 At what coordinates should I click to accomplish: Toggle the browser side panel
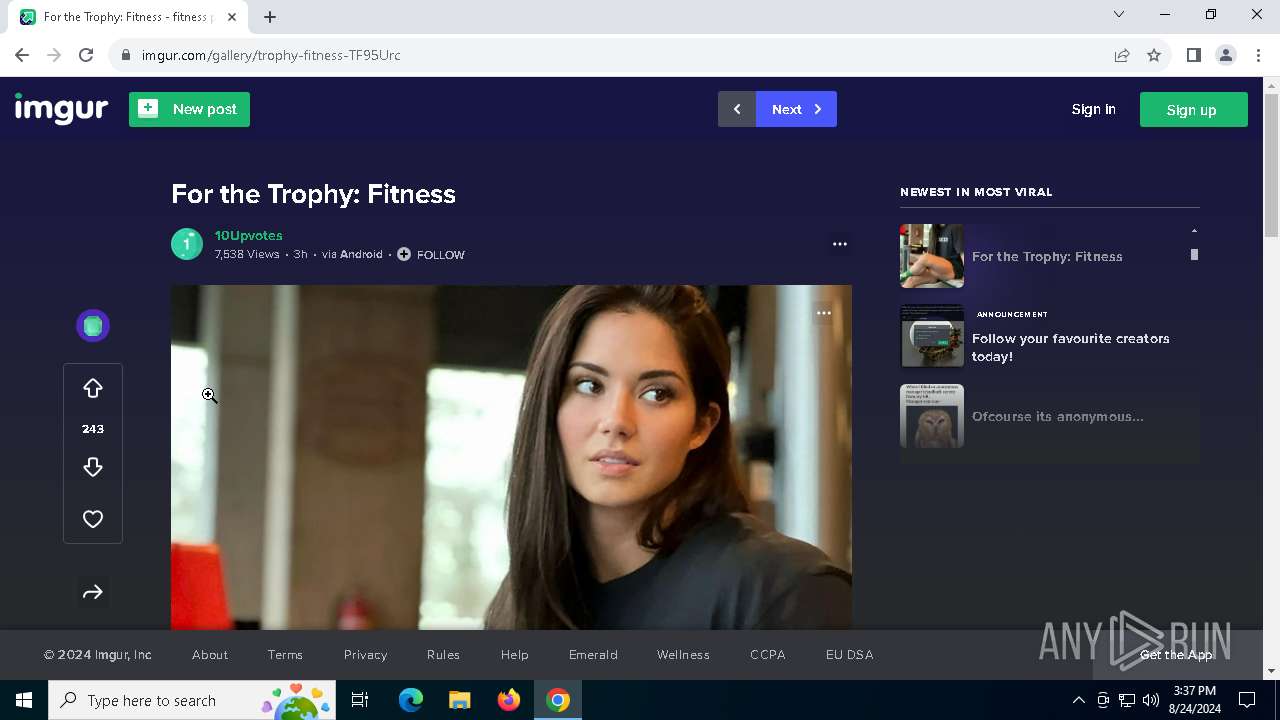(1193, 55)
